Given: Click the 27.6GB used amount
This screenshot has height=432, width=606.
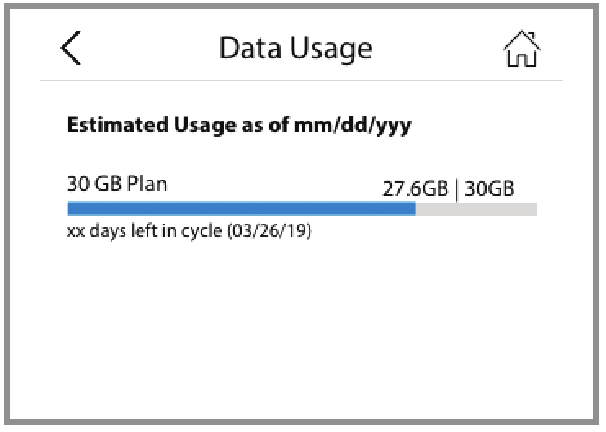Looking at the screenshot, I should 416,189.
